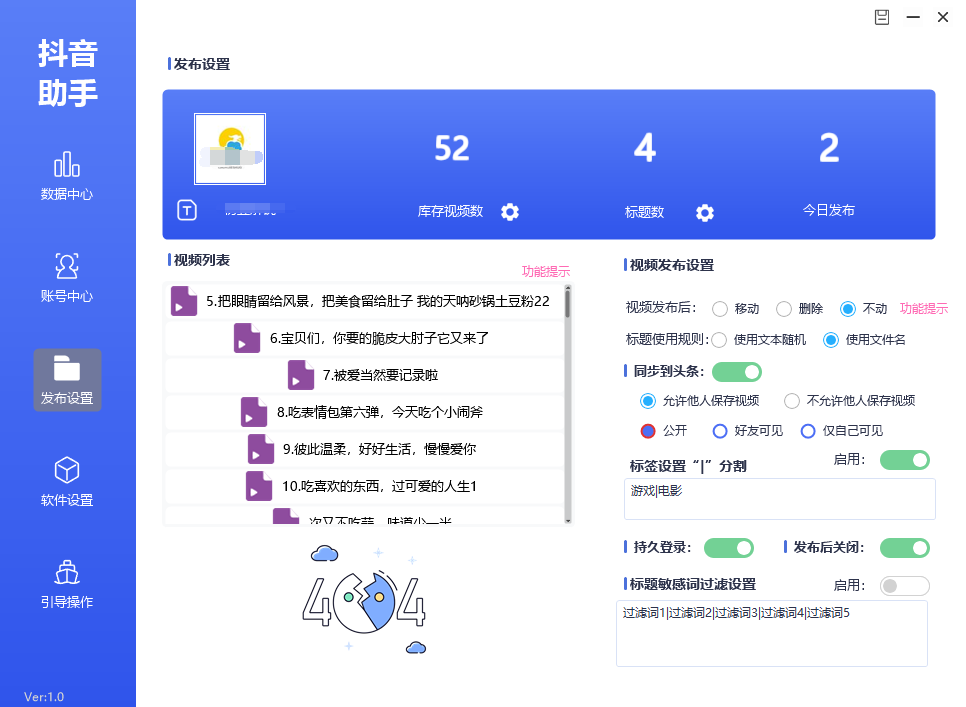Image resolution: width=966 pixels, height=707 pixels.
Task: Select 公开 visibility option
Action: click(x=647, y=431)
